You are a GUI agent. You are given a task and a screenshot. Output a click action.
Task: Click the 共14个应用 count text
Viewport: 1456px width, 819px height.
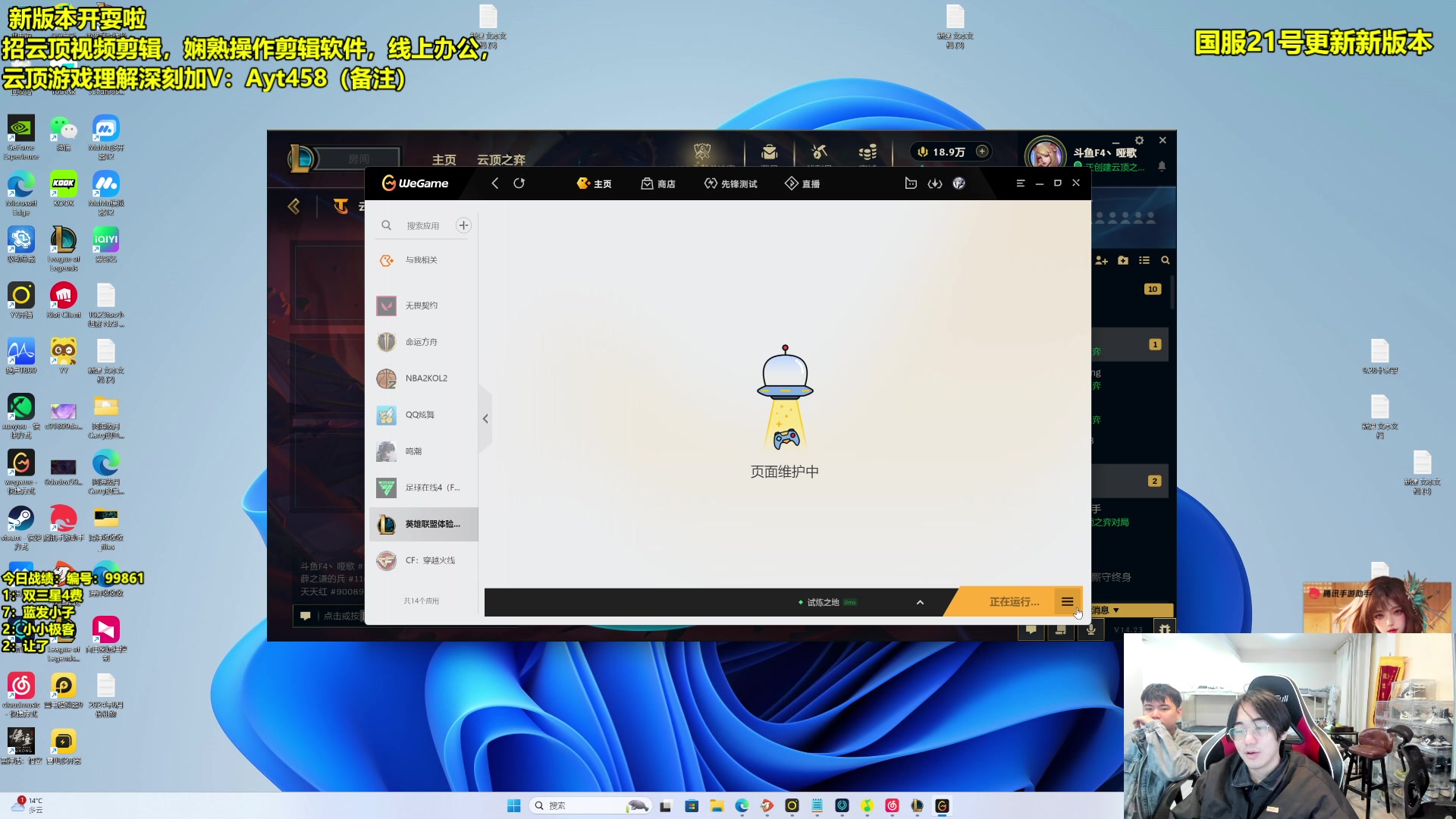pos(421,601)
